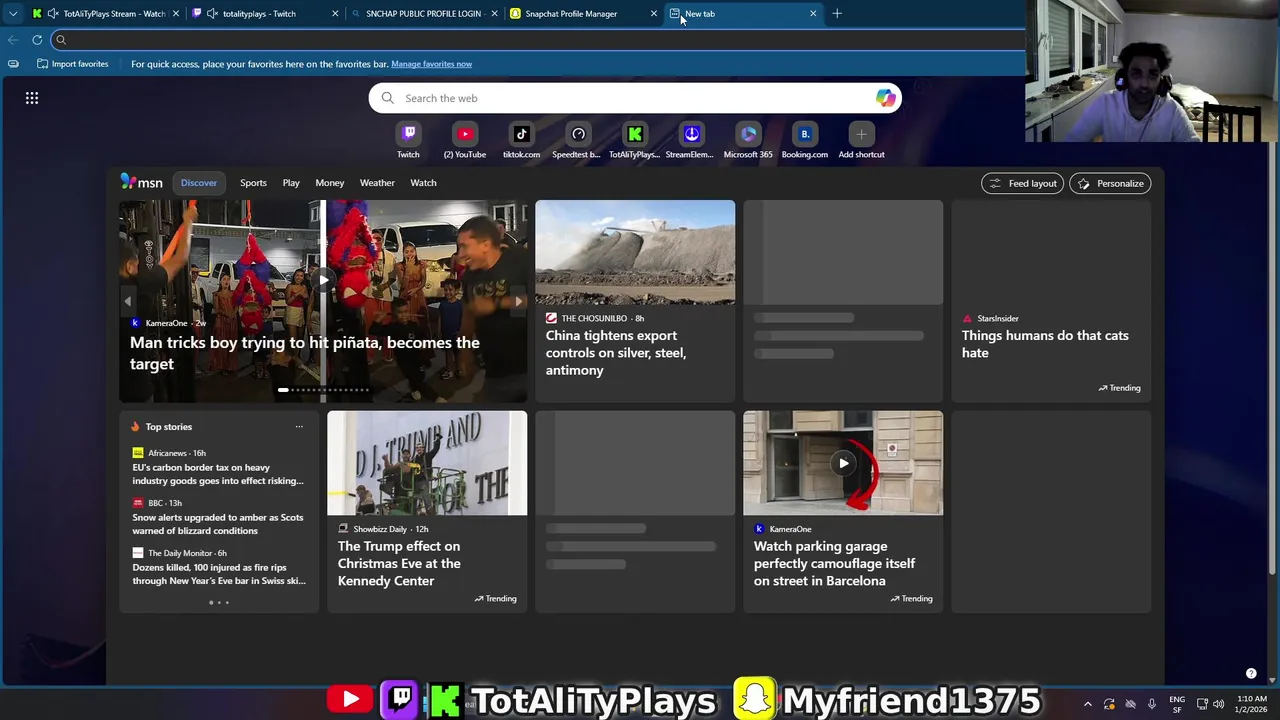Viewport: 1280px width, 720px height.
Task: Close the Snapchat Profile Manager tab
Action: coord(654,14)
